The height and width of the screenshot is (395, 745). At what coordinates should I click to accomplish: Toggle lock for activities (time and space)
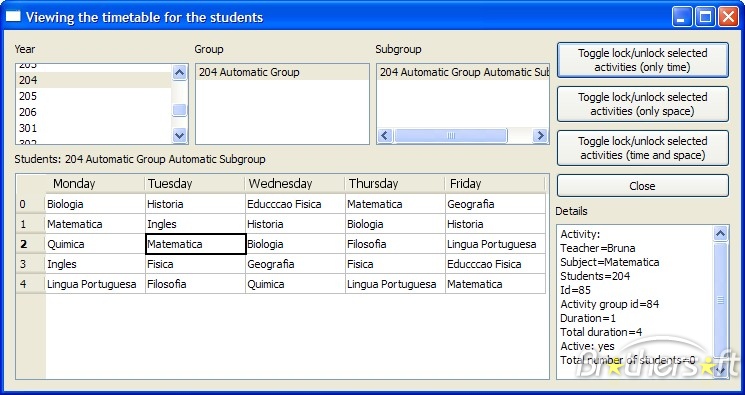point(642,148)
